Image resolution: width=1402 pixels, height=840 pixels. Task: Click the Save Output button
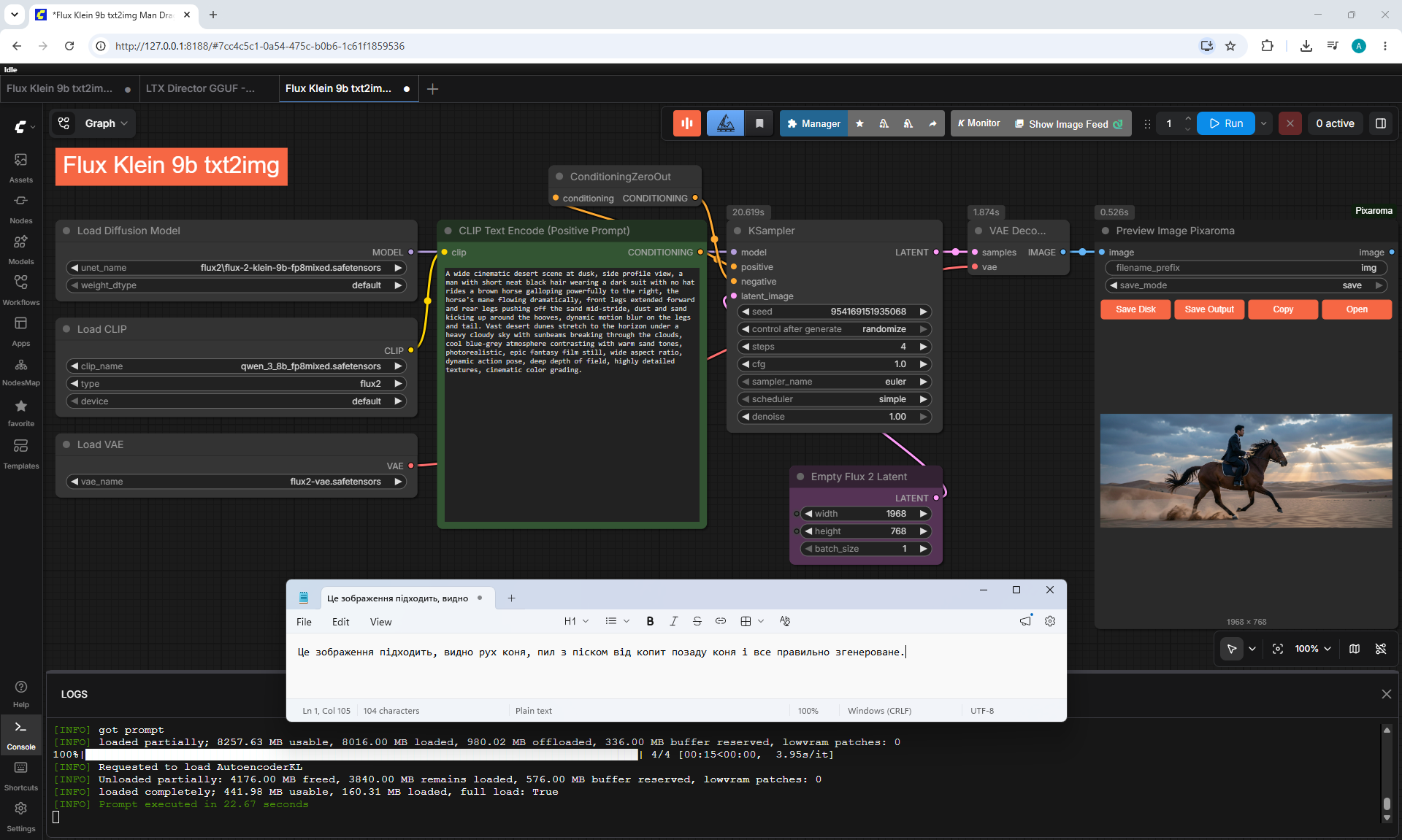pos(1209,309)
